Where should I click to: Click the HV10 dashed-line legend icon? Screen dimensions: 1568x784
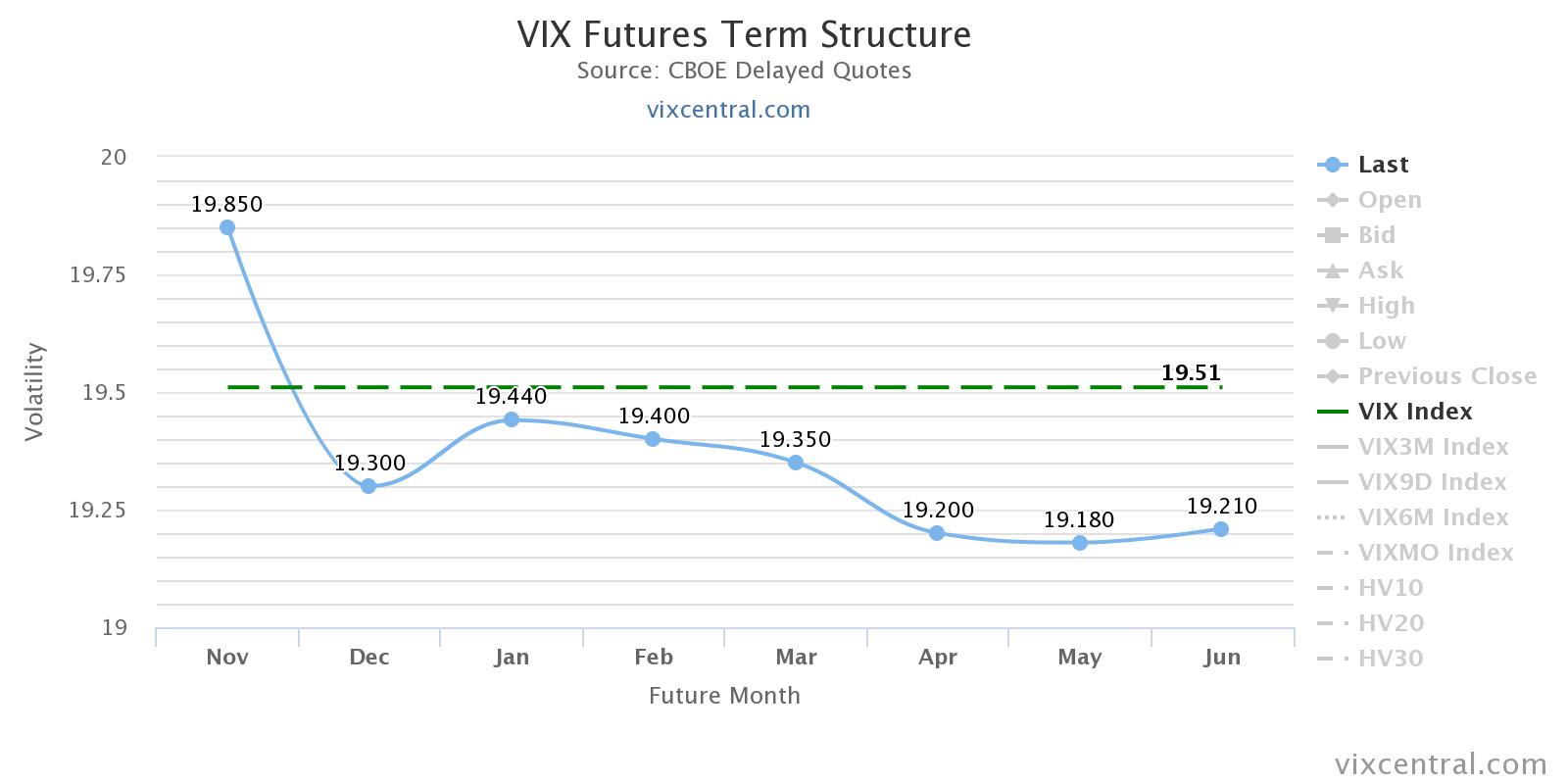coord(1333,588)
